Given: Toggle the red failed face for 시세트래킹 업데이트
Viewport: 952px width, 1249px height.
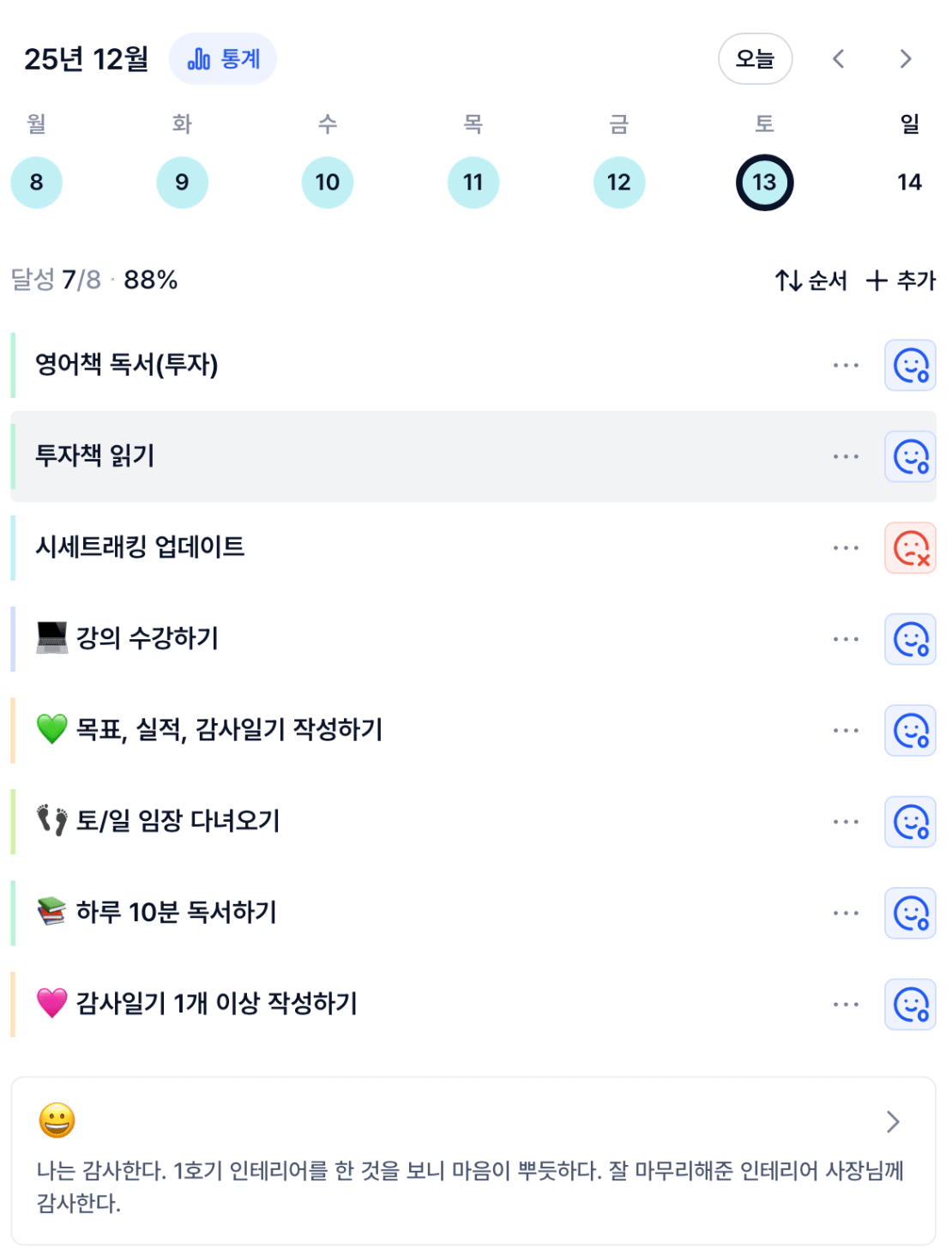Looking at the screenshot, I should click(910, 548).
